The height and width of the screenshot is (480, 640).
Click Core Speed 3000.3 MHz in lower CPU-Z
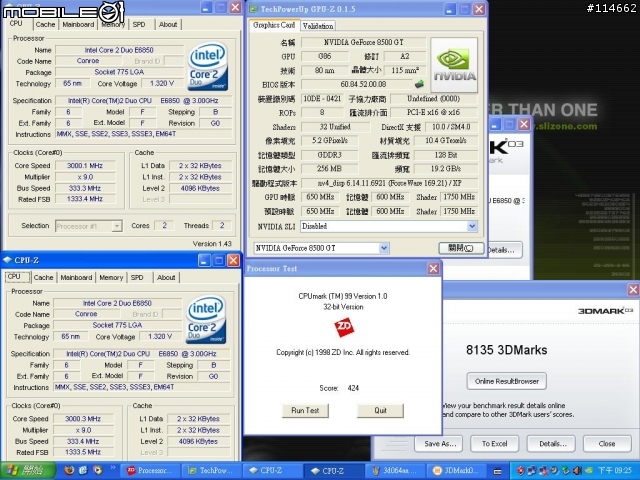[83, 419]
